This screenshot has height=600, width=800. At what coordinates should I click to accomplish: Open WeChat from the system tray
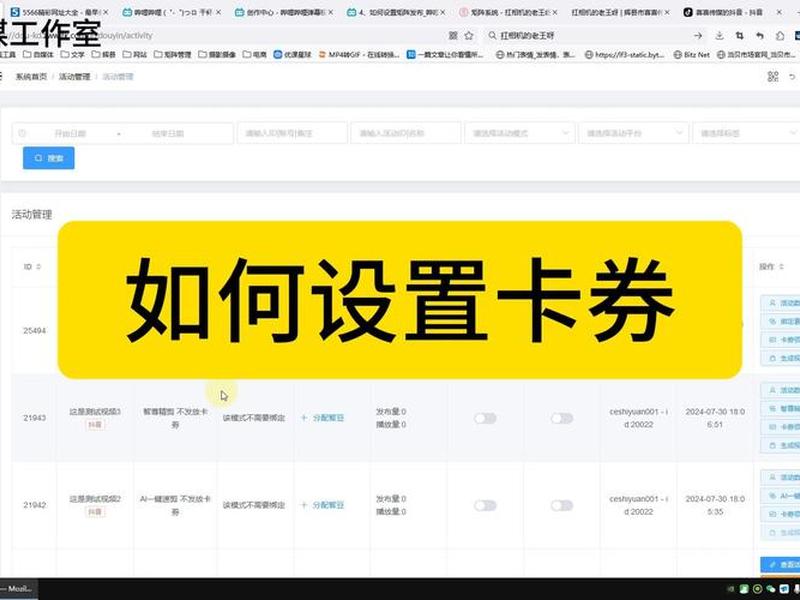tap(771, 589)
